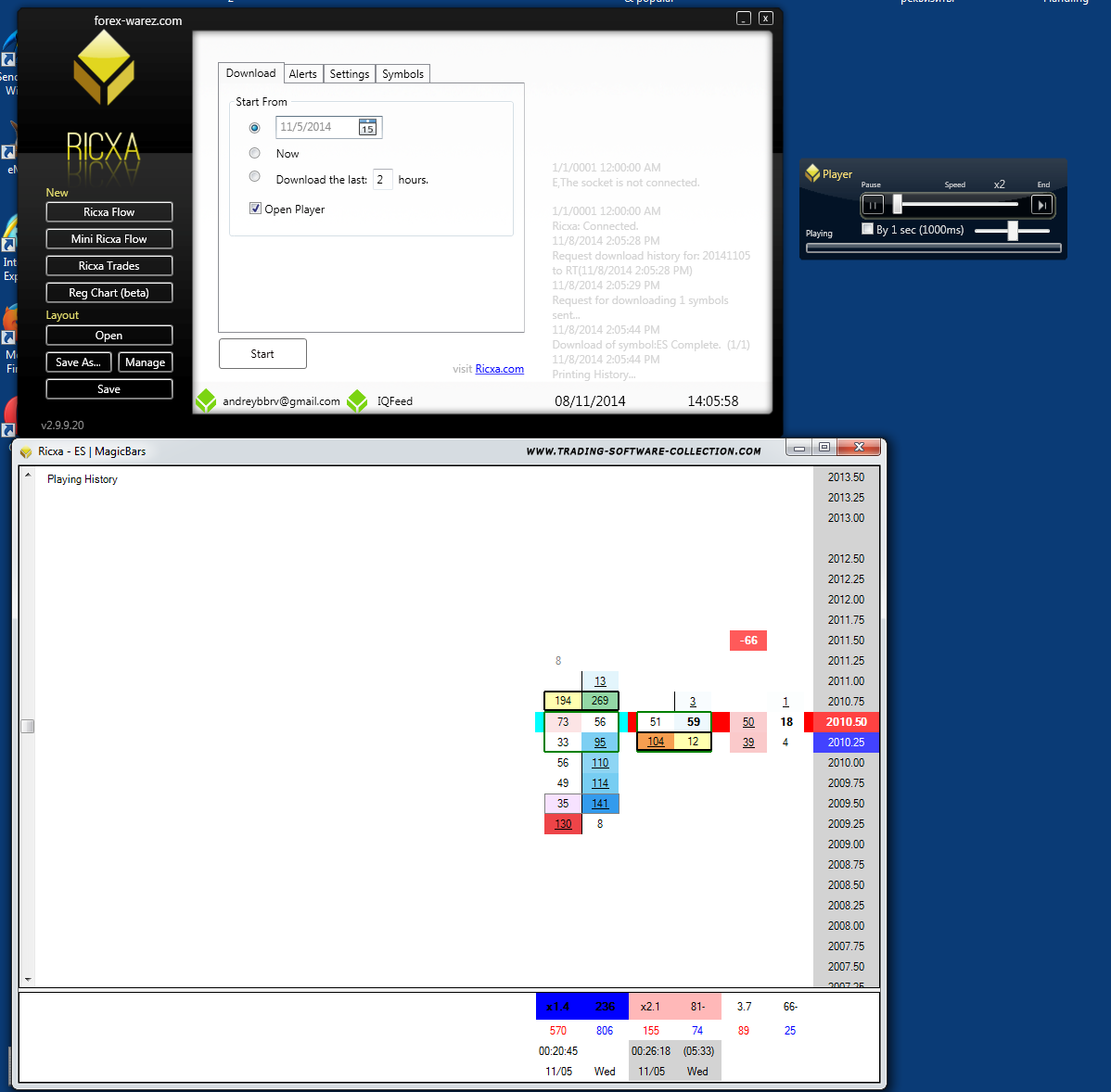
Task: Click the Ricxa logo in the Player panel
Action: click(812, 173)
